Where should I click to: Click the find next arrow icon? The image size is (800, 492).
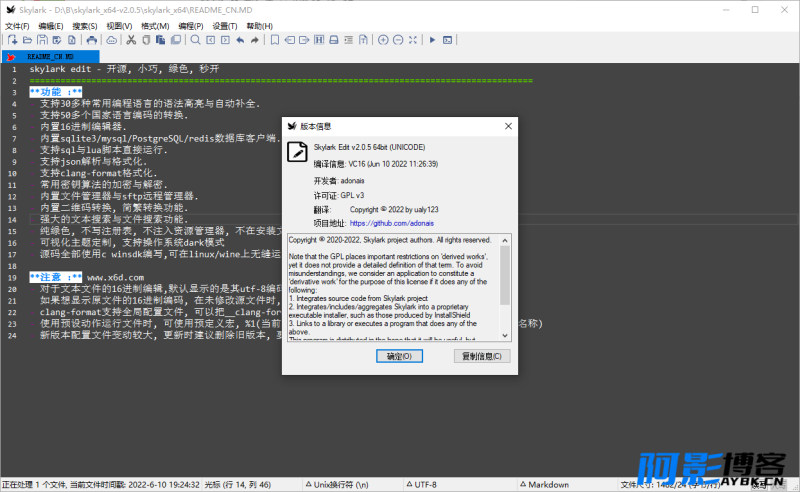(225, 40)
